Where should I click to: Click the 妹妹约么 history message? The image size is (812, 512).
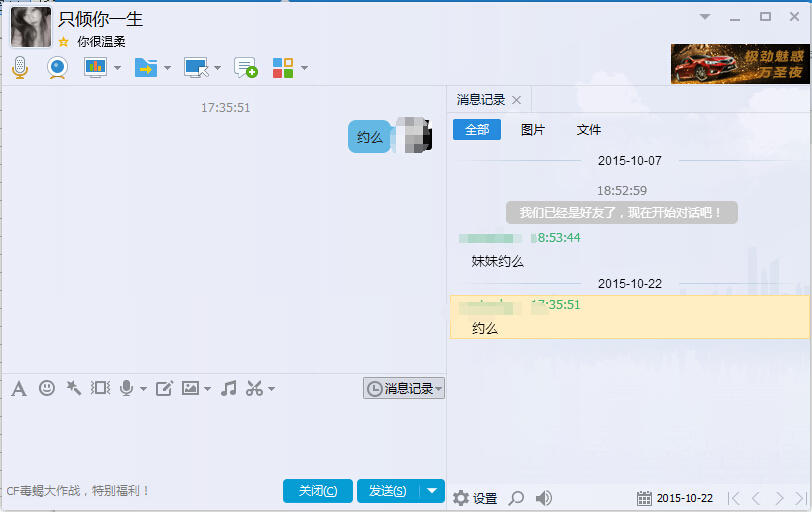coord(498,261)
